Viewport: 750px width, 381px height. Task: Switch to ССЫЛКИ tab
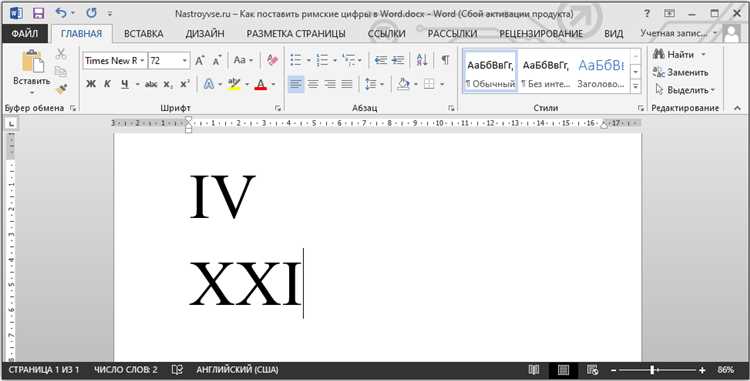[386, 34]
